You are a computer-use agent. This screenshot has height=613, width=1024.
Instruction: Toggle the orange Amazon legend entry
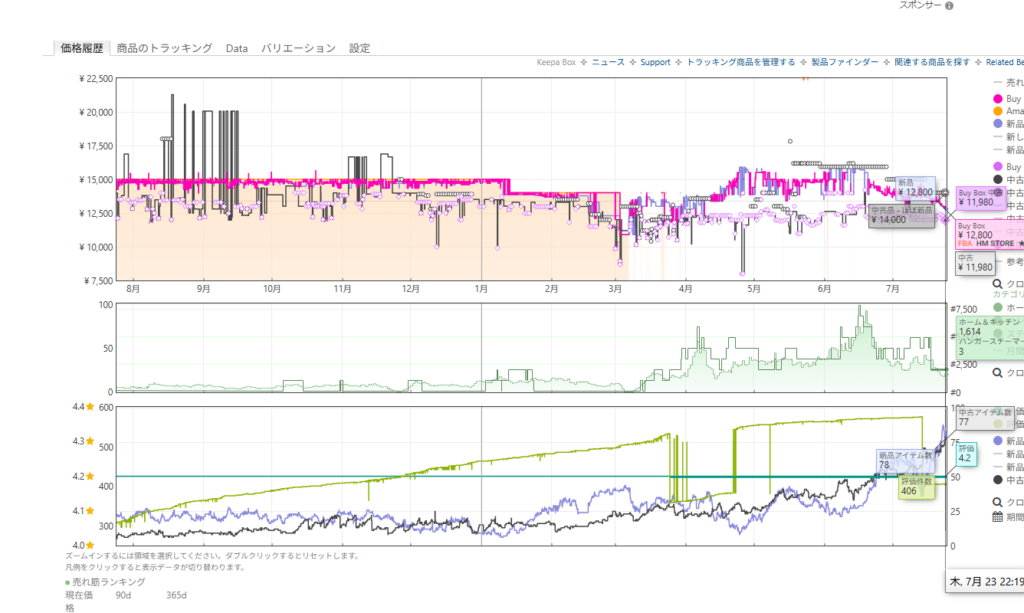[x=997, y=111]
